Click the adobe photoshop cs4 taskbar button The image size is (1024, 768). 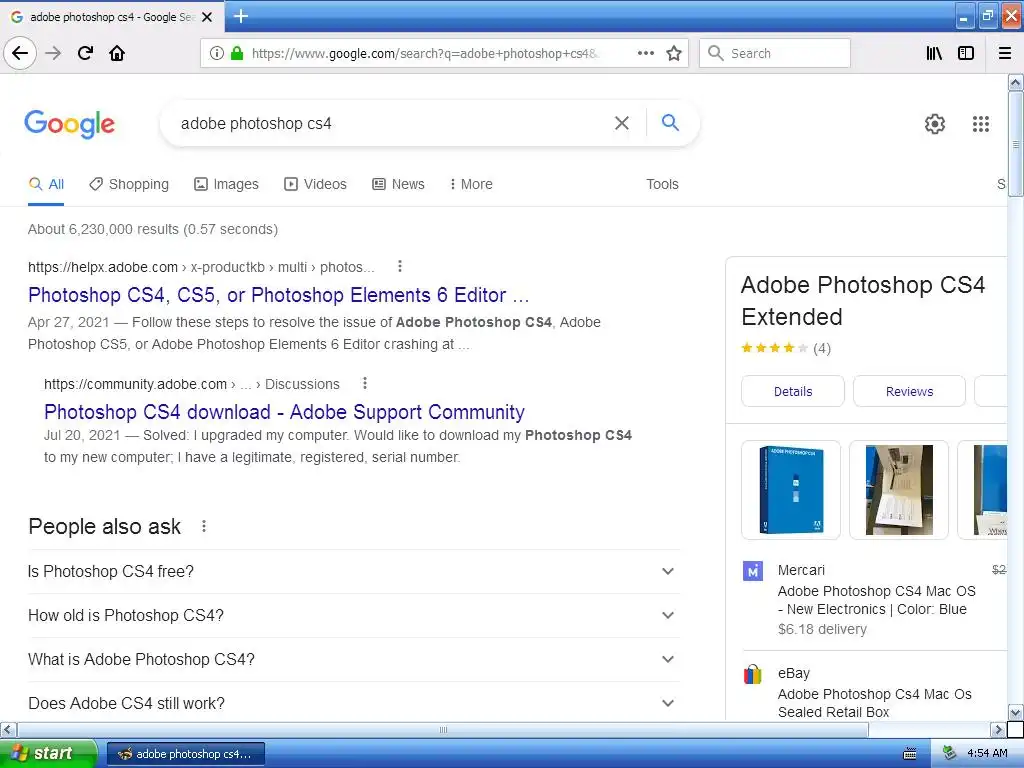click(x=185, y=754)
